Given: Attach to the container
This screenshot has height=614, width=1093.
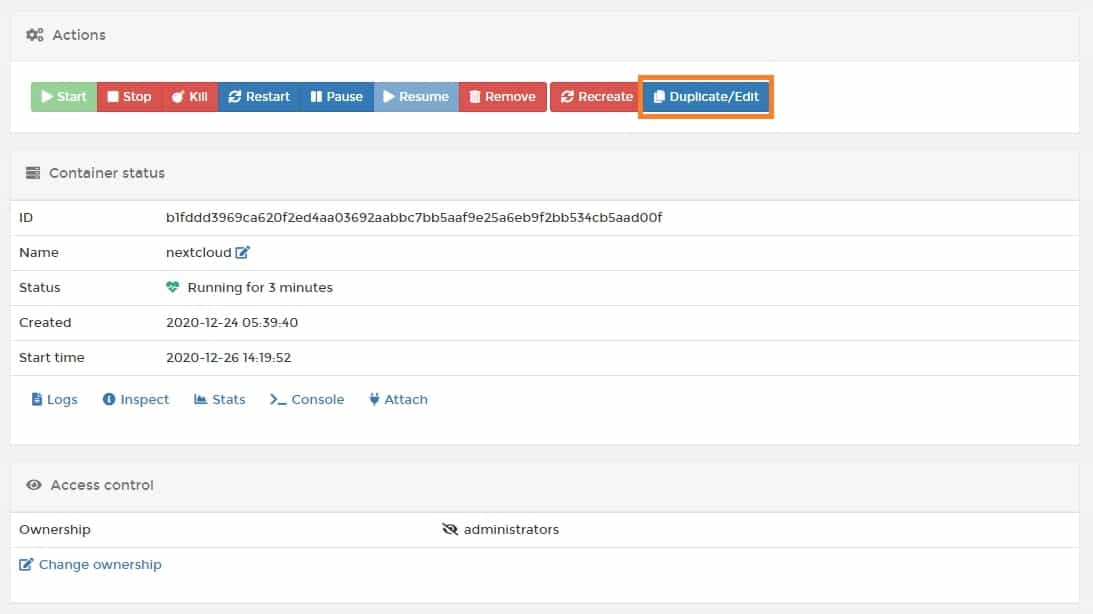Looking at the screenshot, I should pos(398,399).
